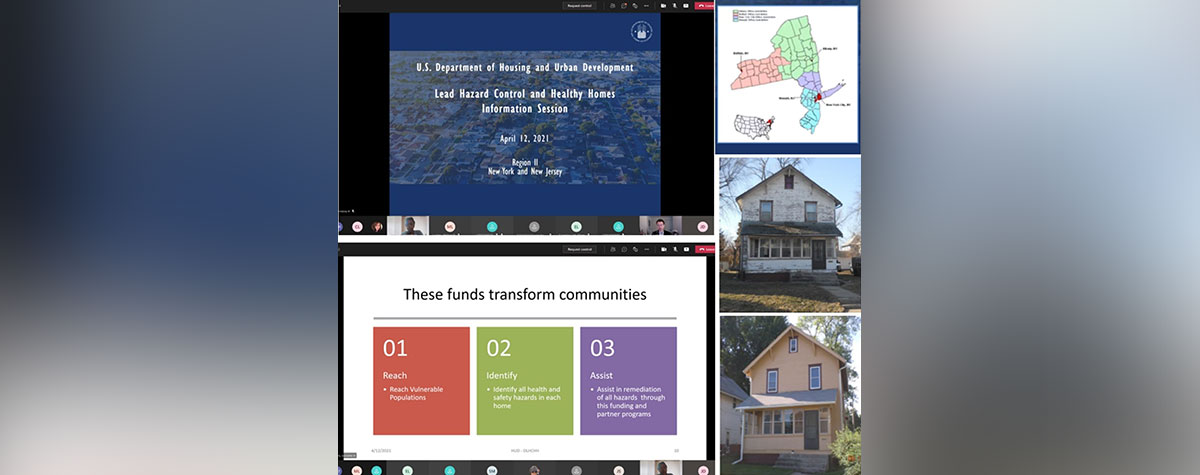Select ML participant avatar in top window
This screenshot has width=1200, height=475.
coord(450,227)
